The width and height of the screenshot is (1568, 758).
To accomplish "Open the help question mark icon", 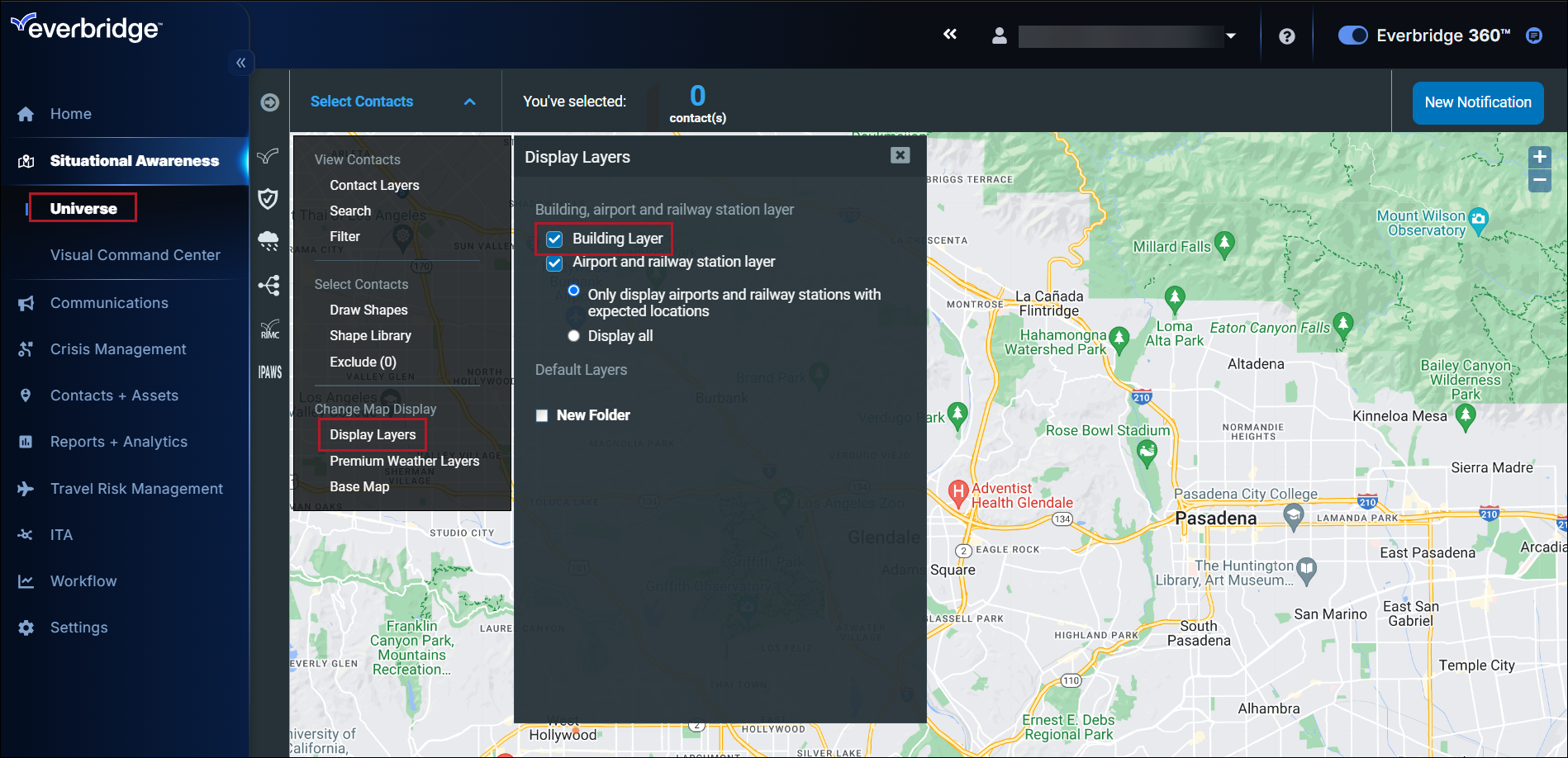I will (1287, 36).
